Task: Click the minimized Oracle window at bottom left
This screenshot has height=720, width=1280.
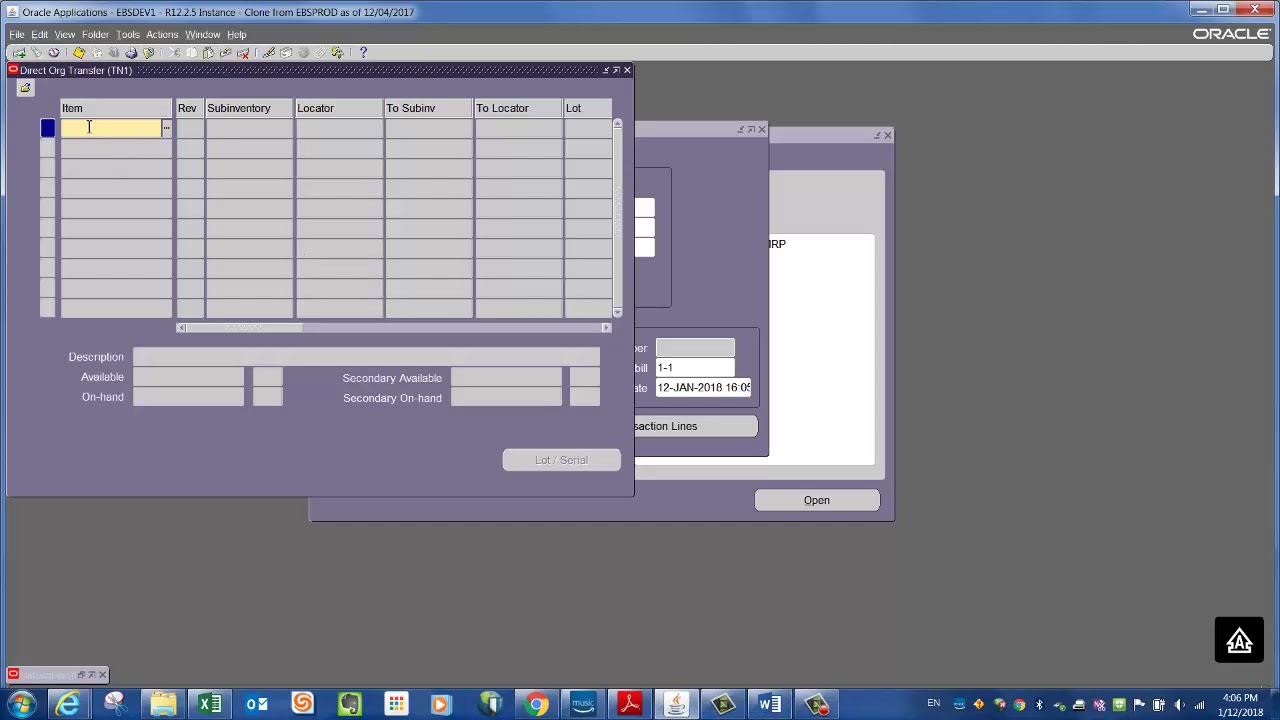Action: click(x=58, y=675)
